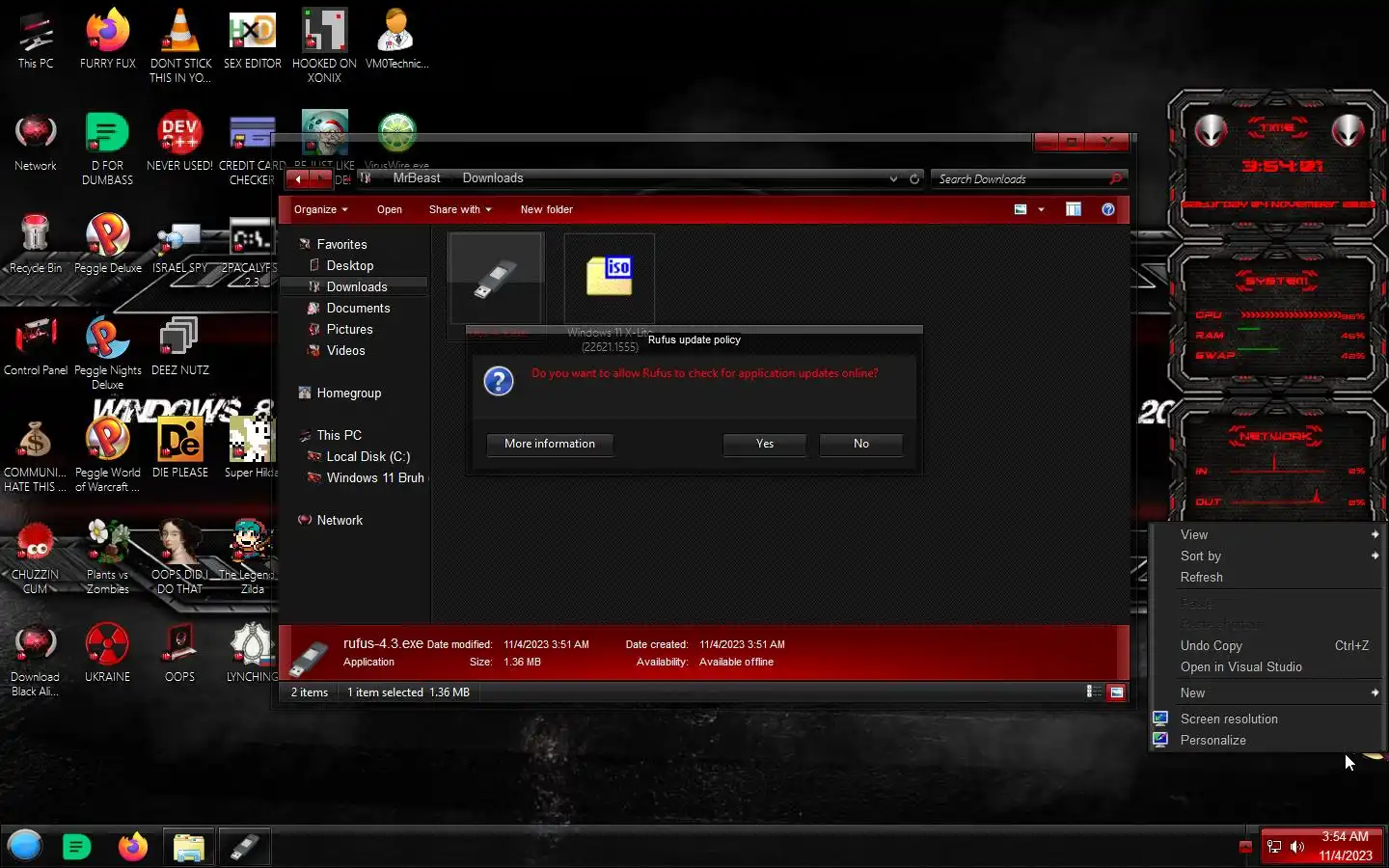Open the New submenu in context menu
Viewport: 1389px width, 868px height.
[x=1266, y=693]
